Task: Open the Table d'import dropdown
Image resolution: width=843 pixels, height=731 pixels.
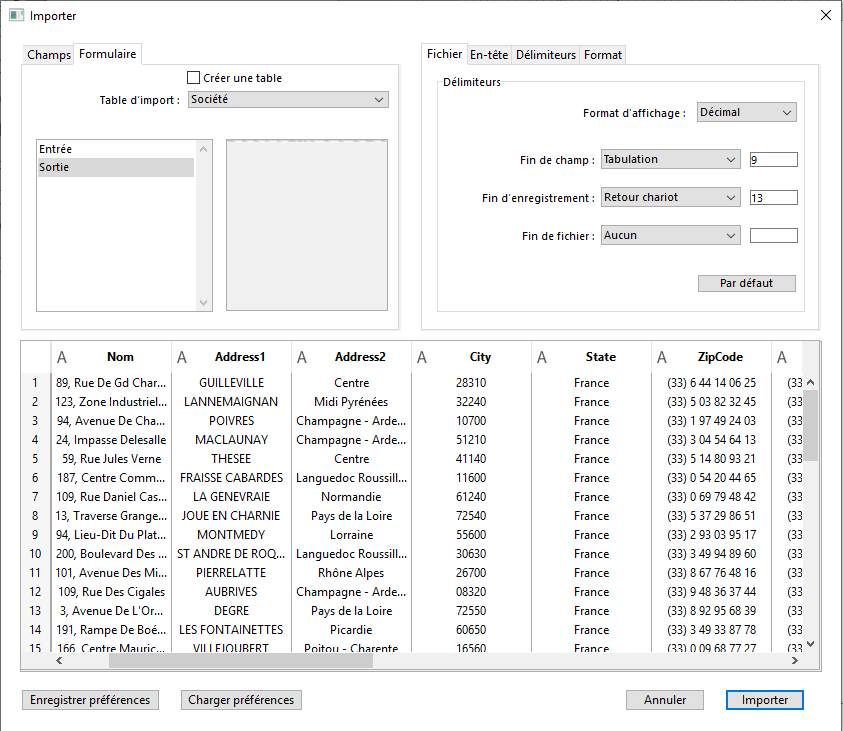Action: 287,100
